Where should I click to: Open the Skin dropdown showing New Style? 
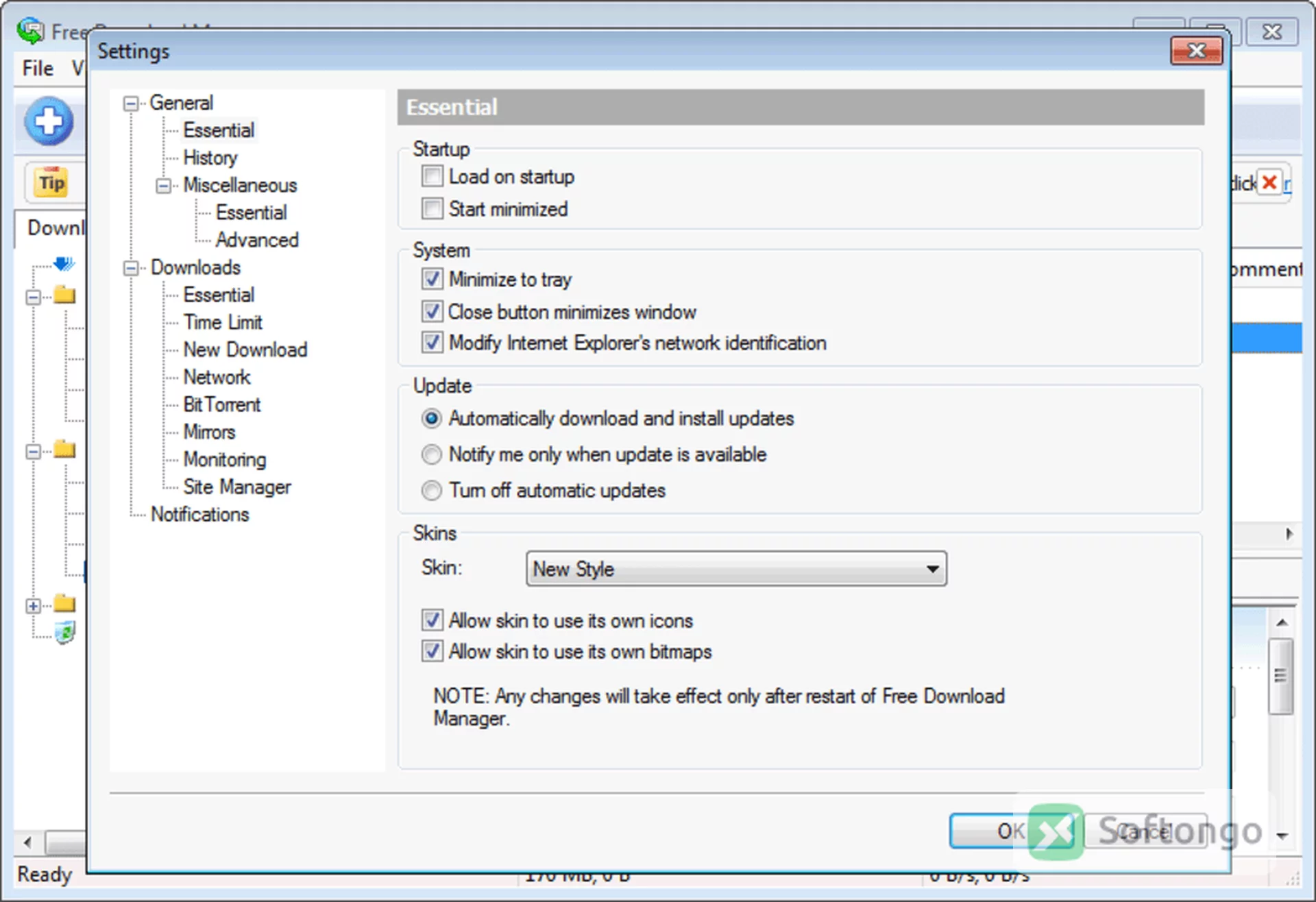[x=736, y=569]
